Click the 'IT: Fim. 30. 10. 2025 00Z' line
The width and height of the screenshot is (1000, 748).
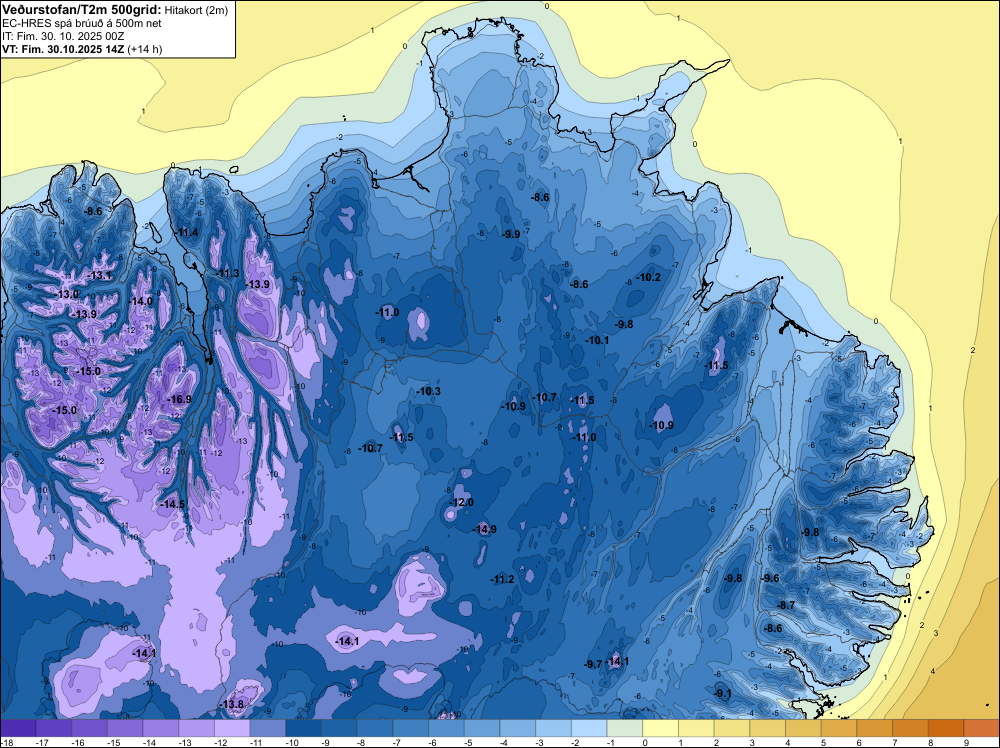tap(63, 36)
